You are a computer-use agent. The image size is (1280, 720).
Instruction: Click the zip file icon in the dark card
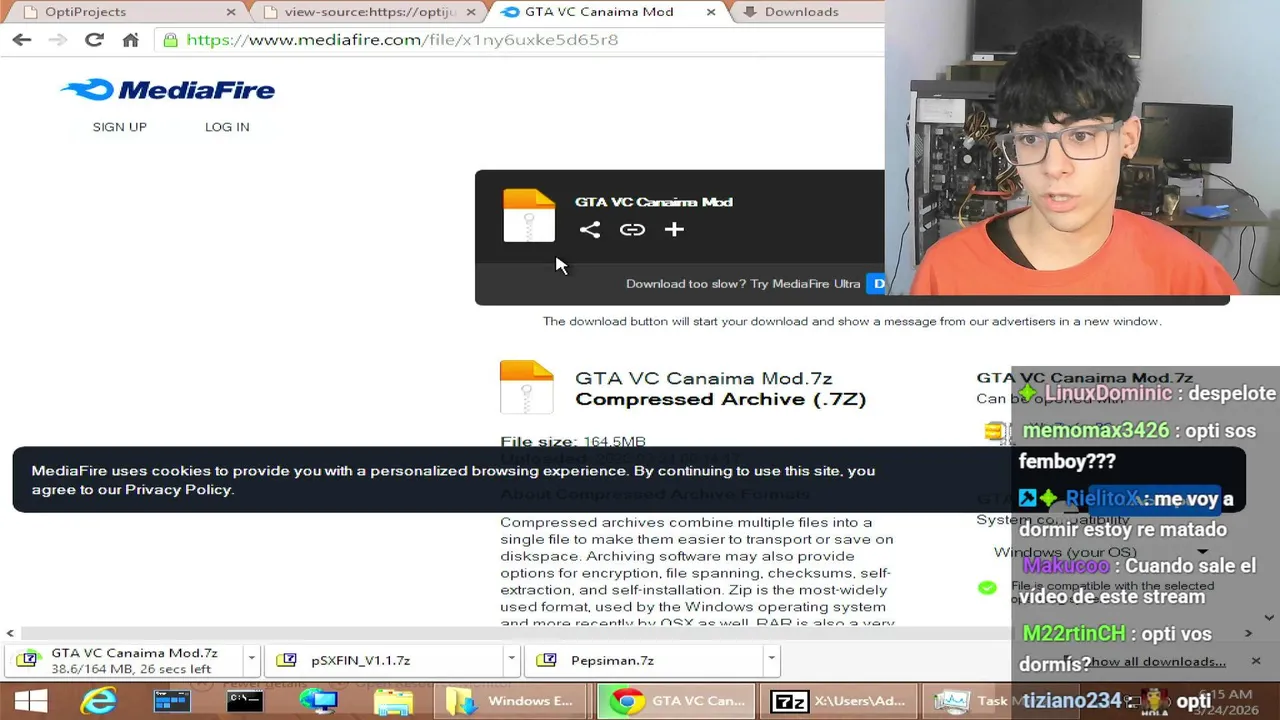529,215
